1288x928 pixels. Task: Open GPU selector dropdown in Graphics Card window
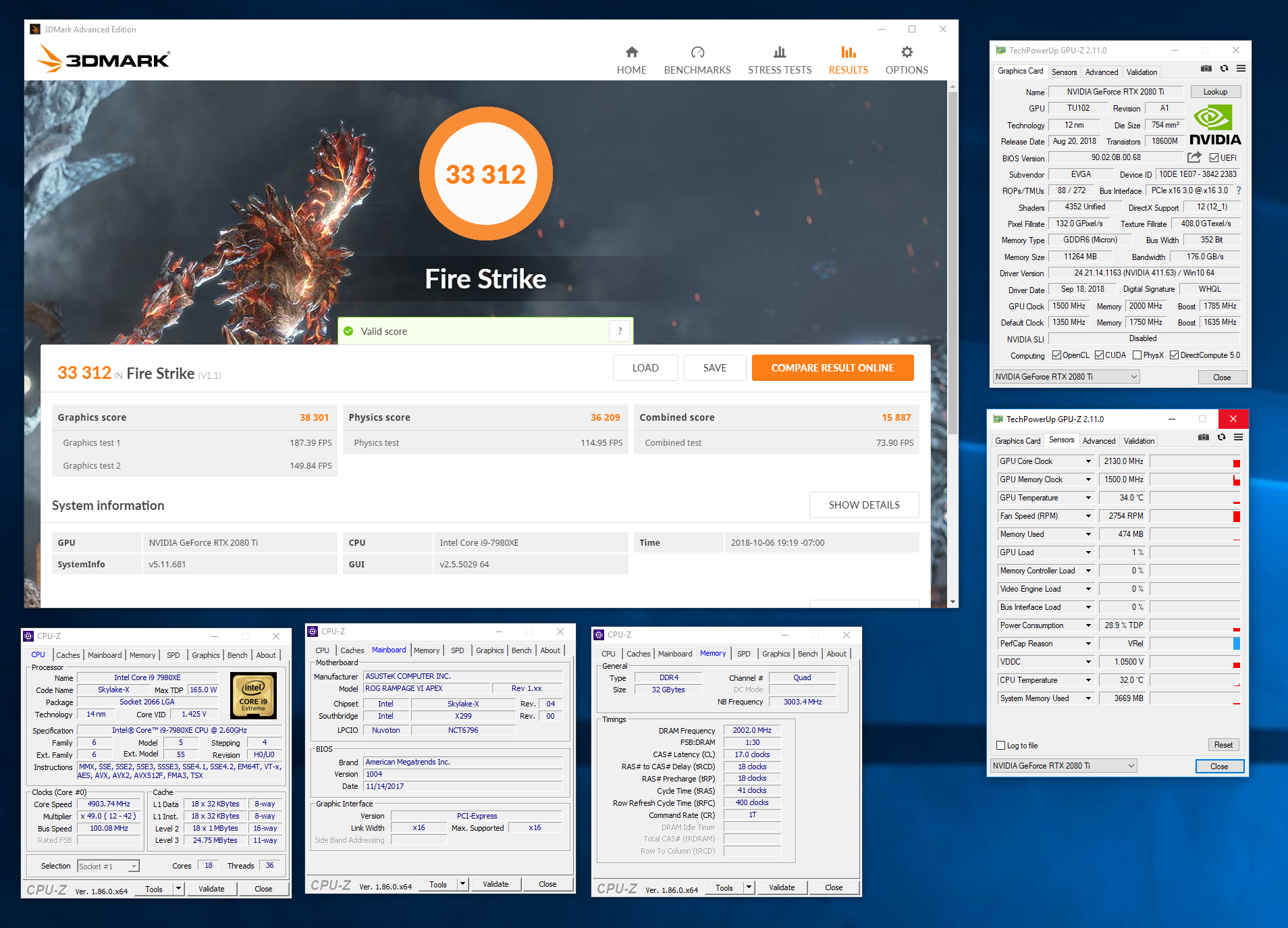[1066, 377]
